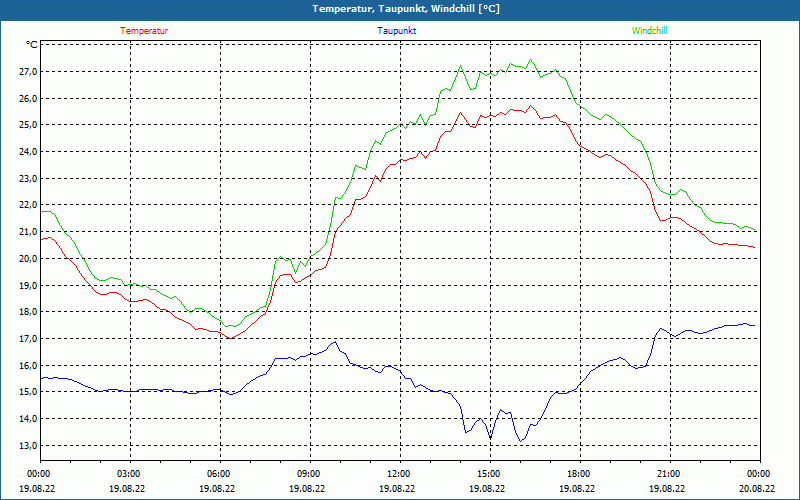Click the 20.08.22 date label

pyautogui.click(x=757, y=489)
